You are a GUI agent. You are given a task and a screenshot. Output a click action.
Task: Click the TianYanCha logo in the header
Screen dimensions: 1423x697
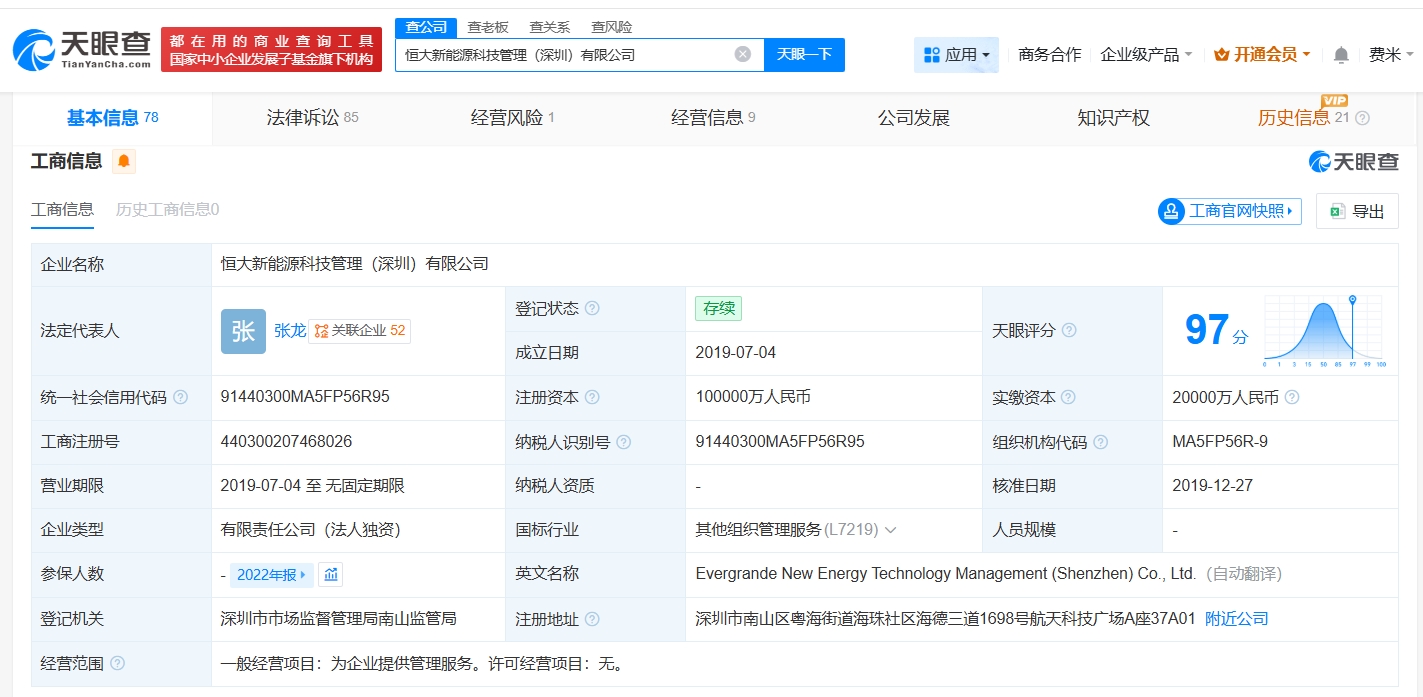click(x=82, y=49)
